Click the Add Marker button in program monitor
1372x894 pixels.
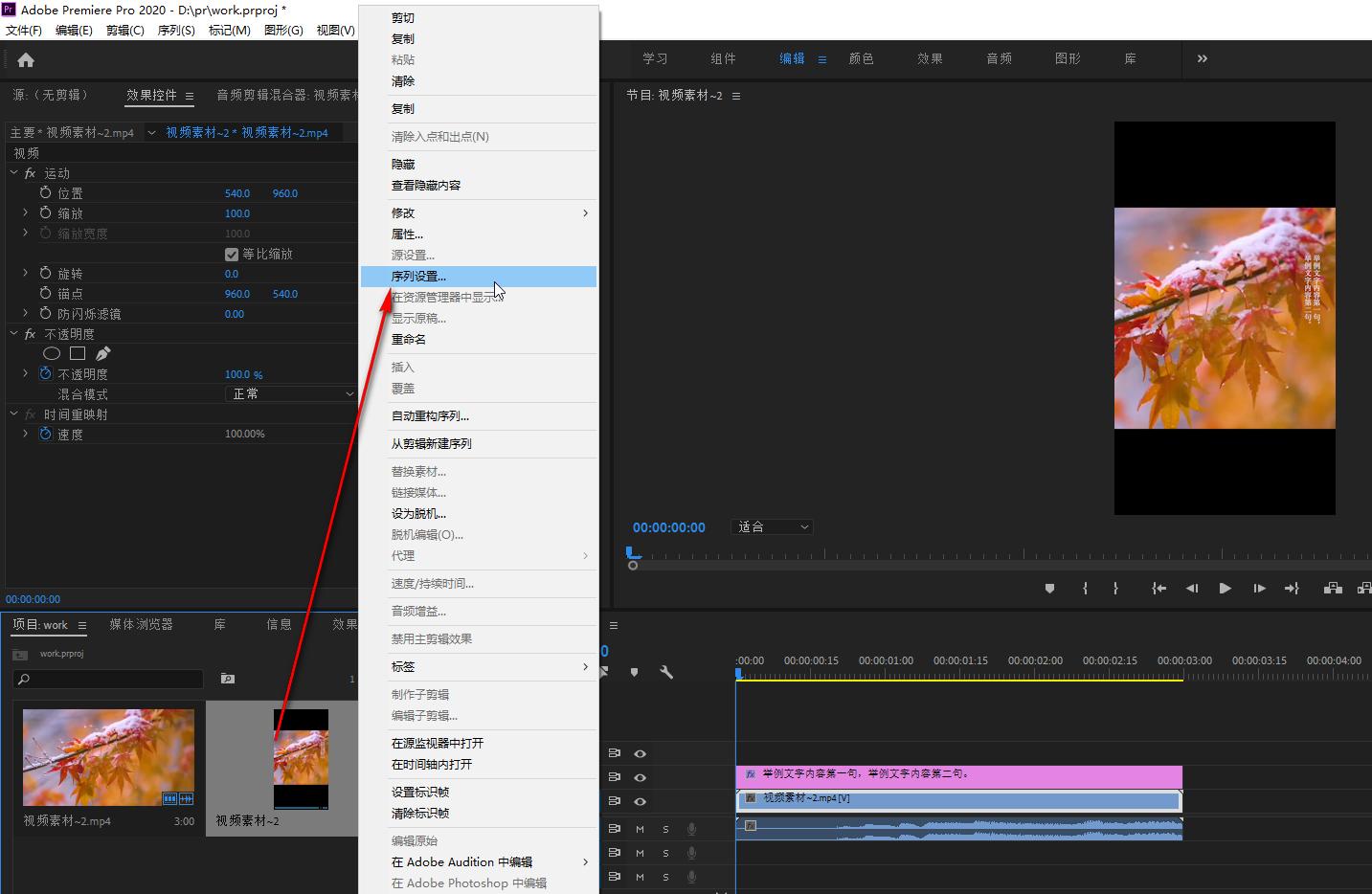pos(1049,589)
